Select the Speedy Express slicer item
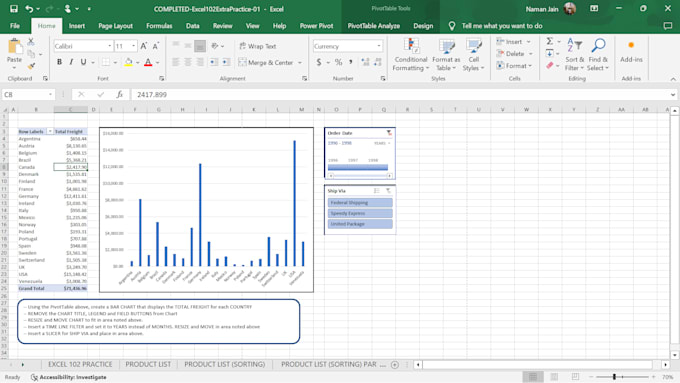The image size is (680, 383). 360,213
